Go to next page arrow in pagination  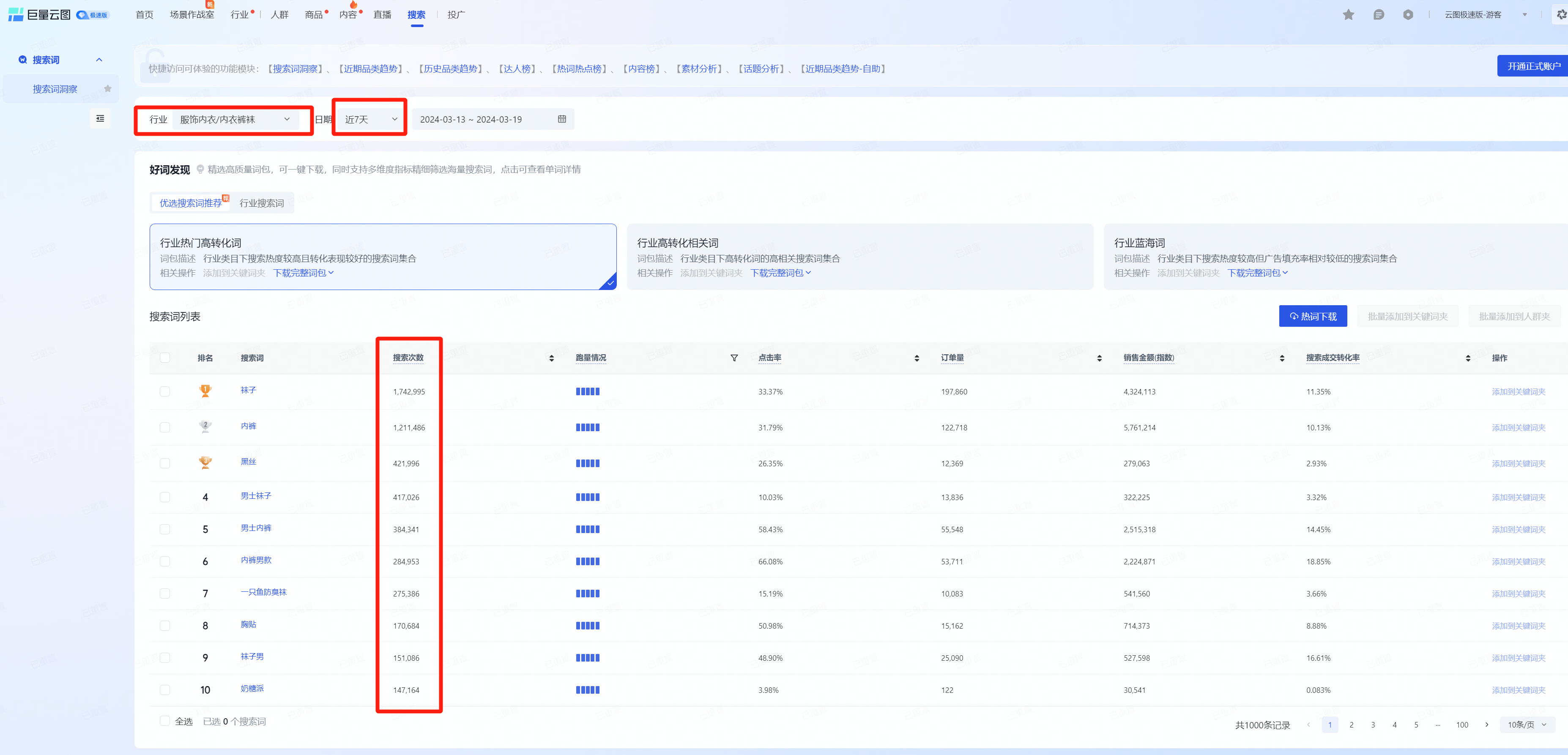point(1486,725)
